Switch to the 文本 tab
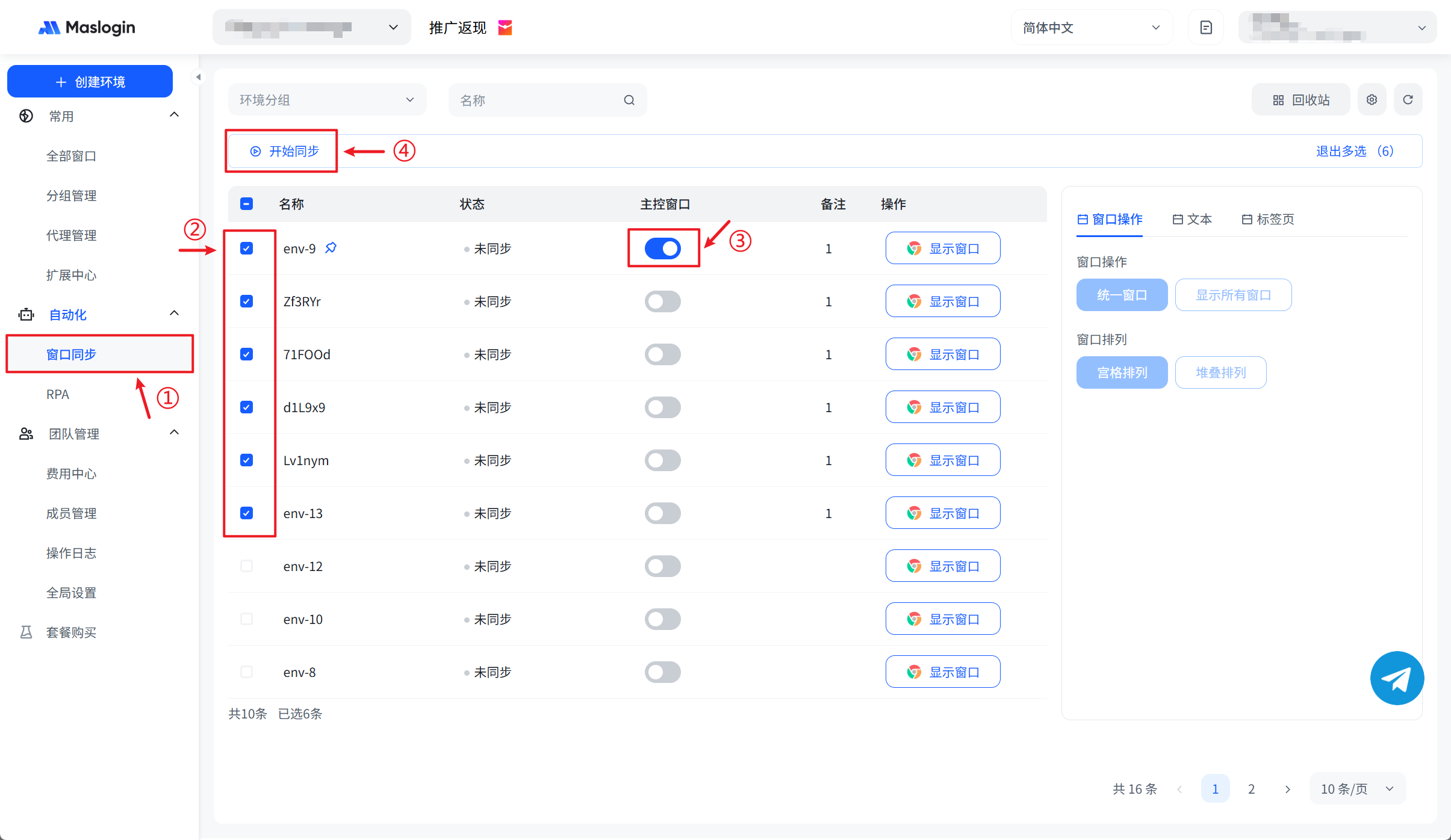 1192,220
